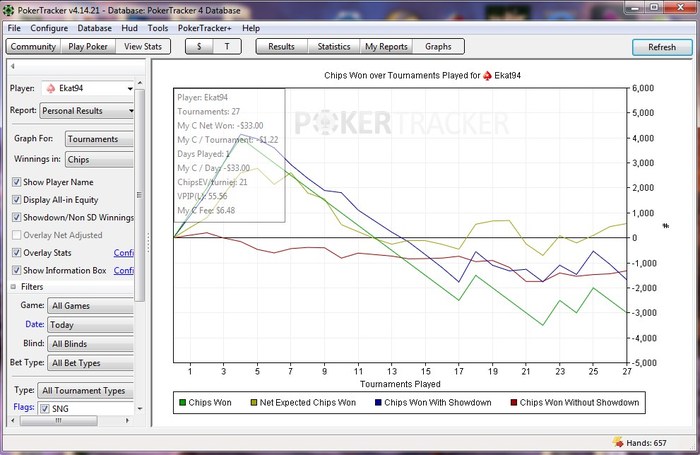Open the Tools menu
700x455 pixels.
(158, 28)
